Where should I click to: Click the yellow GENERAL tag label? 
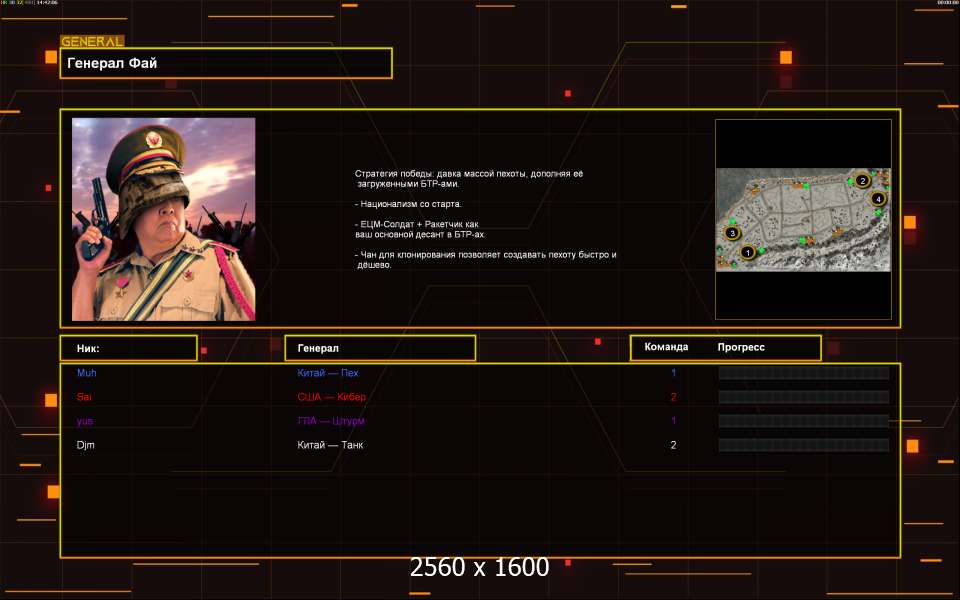click(x=92, y=42)
